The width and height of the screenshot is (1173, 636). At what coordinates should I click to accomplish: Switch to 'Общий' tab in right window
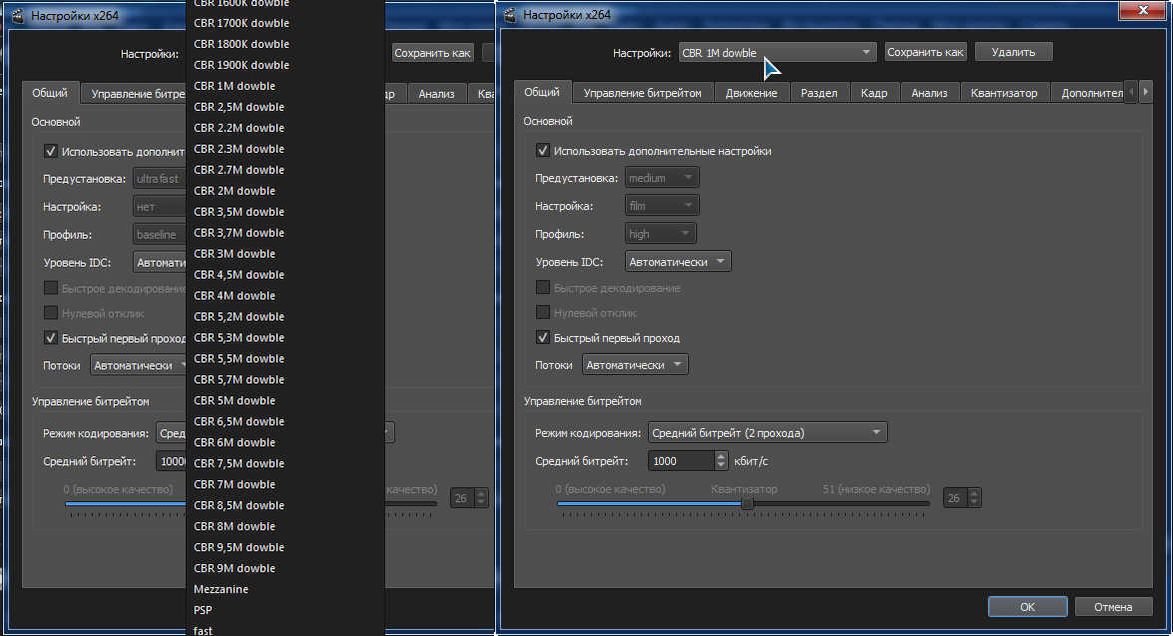click(542, 92)
